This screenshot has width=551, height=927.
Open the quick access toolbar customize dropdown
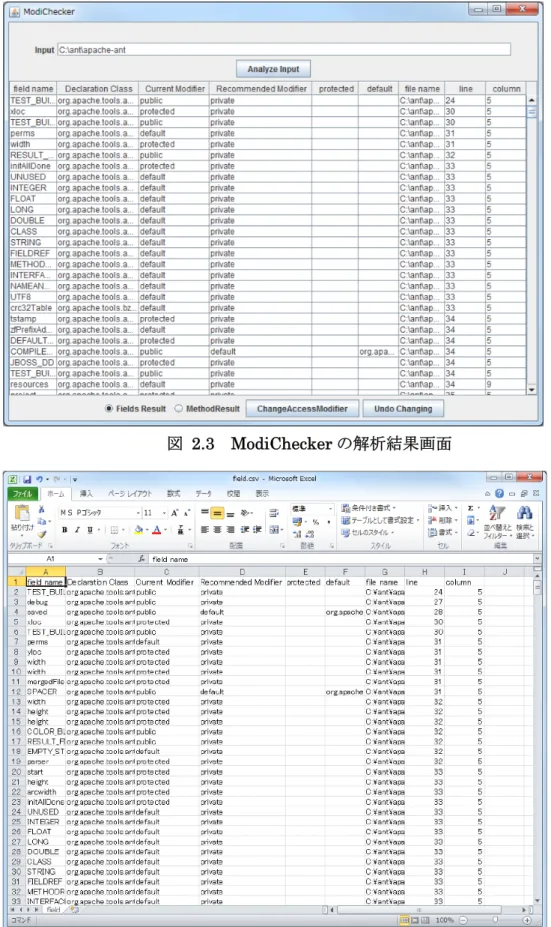point(74,479)
